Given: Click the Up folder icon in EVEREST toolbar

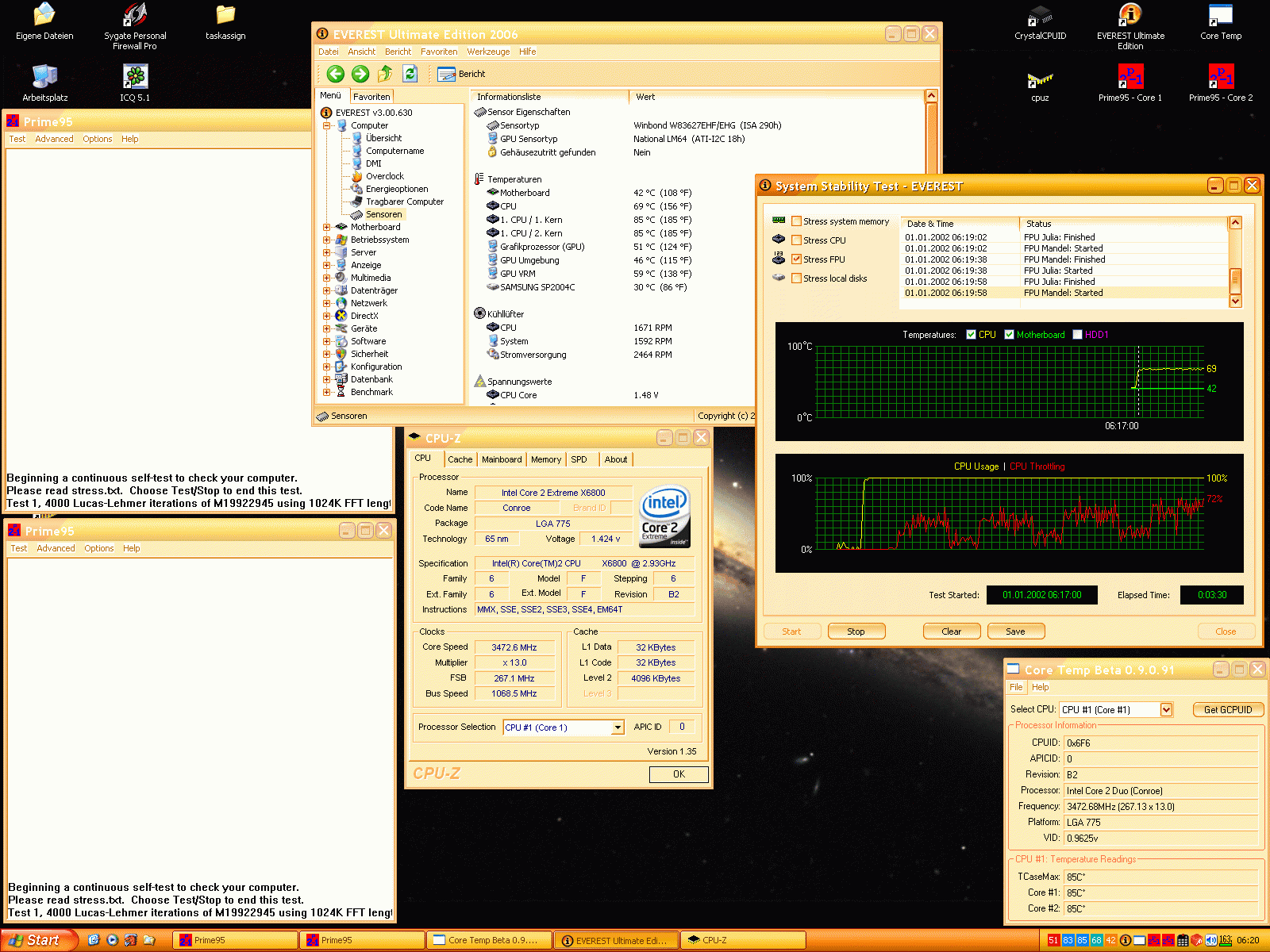Looking at the screenshot, I should [x=385, y=74].
